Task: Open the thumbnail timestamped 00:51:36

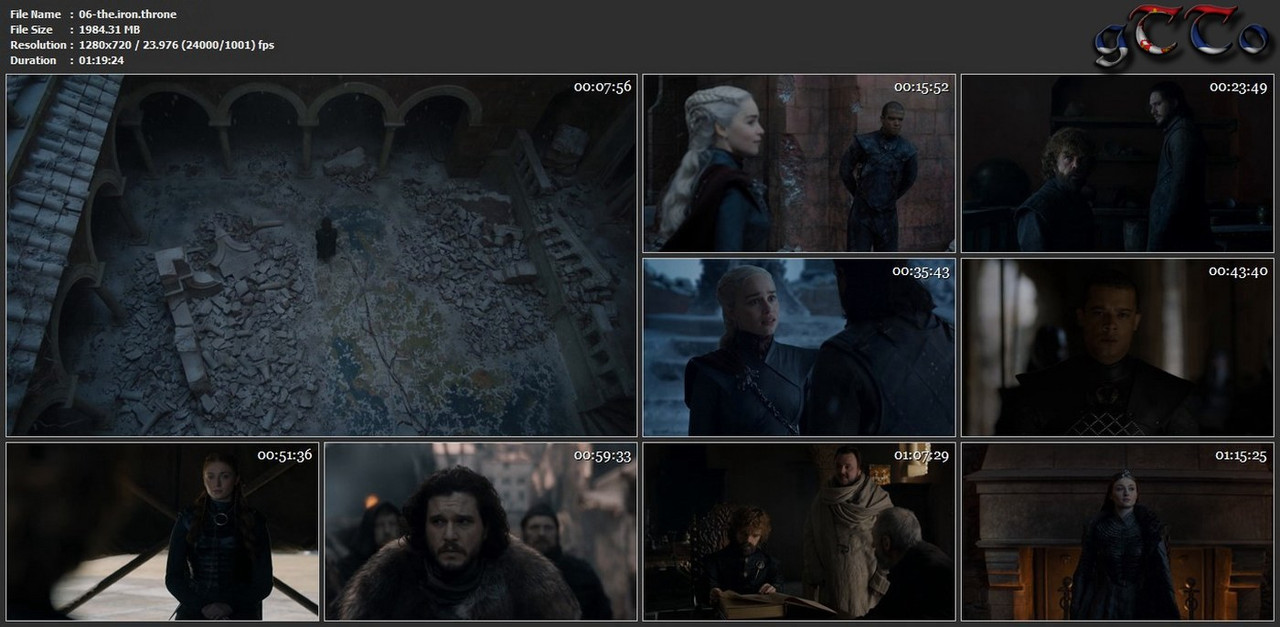Action: point(162,532)
